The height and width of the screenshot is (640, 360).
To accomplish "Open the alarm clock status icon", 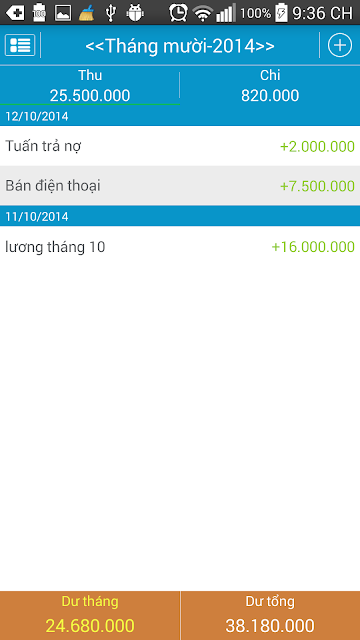I will pyautogui.click(x=178, y=13).
